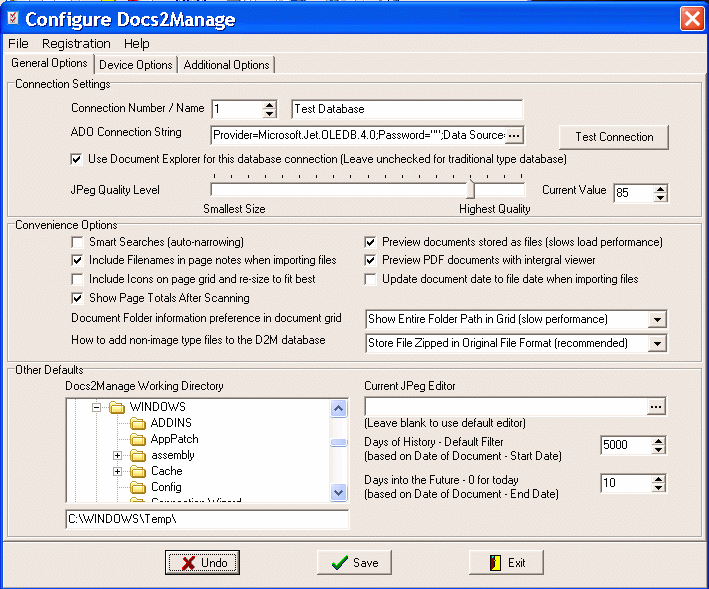709x589 pixels.
Task: Decrease Days into the Future value
Action: click(659, 487)
